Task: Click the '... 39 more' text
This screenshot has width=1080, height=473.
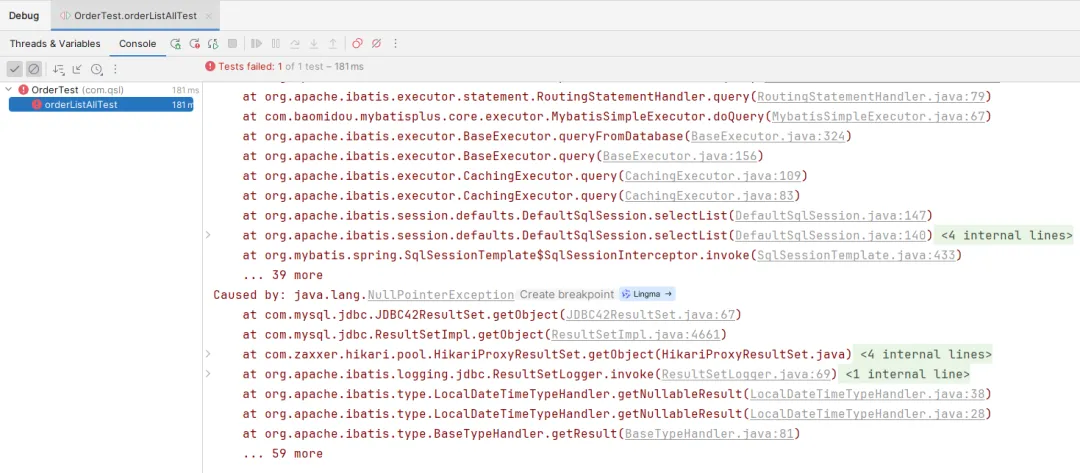Action: [x=282, y=275]
